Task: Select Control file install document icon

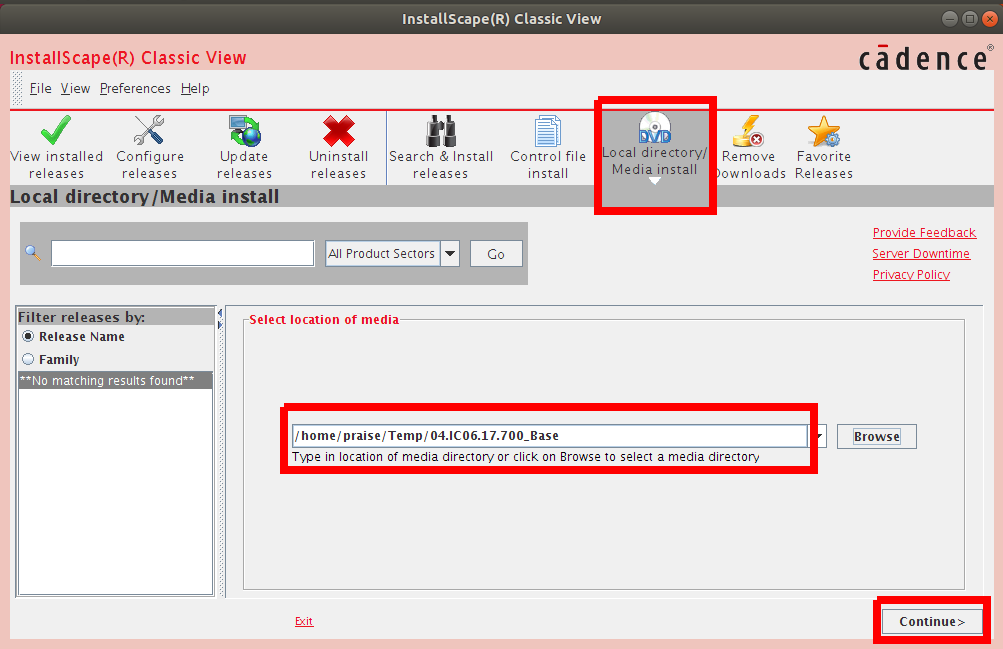Action: point(548,131)
